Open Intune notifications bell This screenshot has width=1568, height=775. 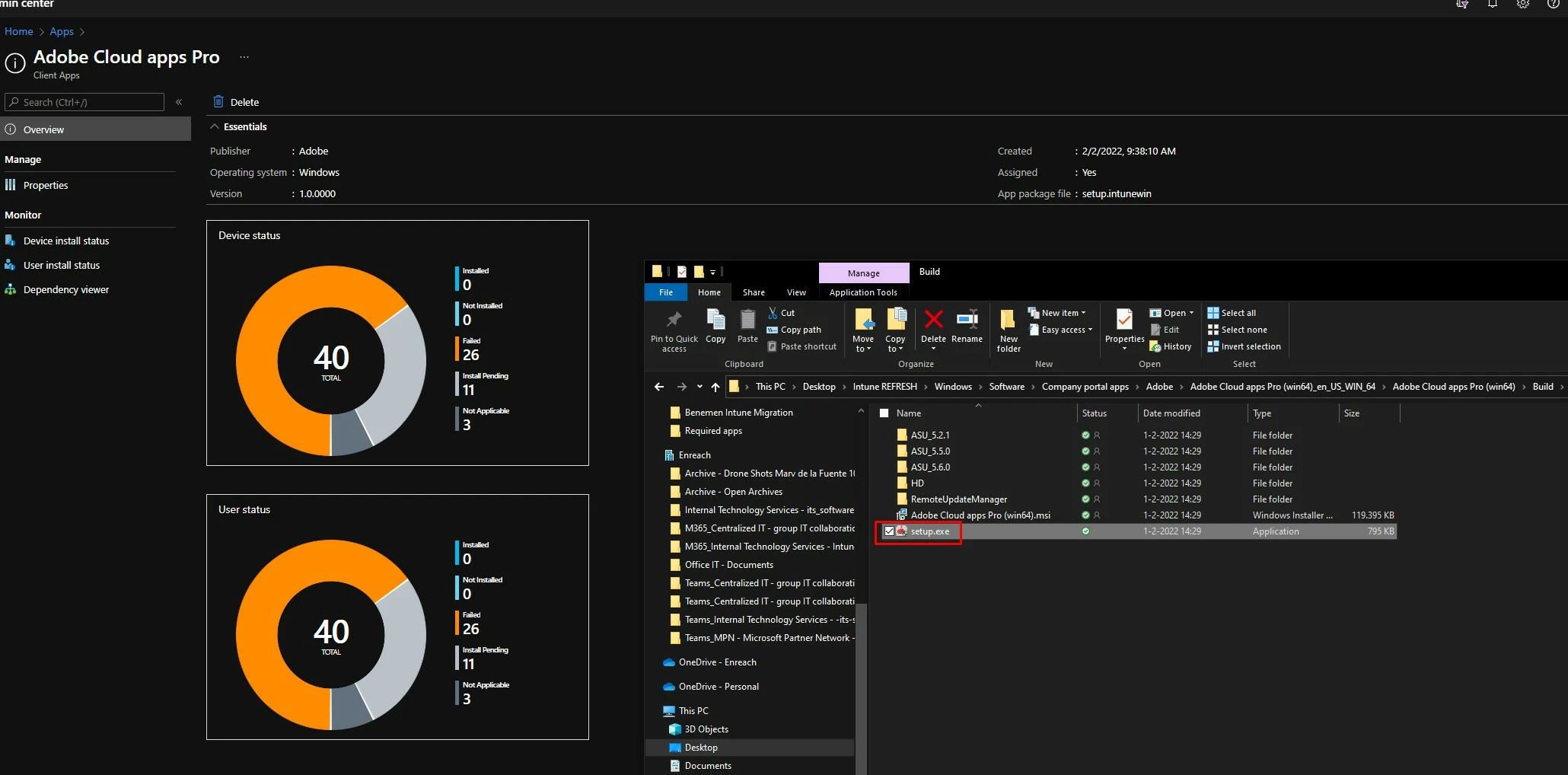[1493, 4]
